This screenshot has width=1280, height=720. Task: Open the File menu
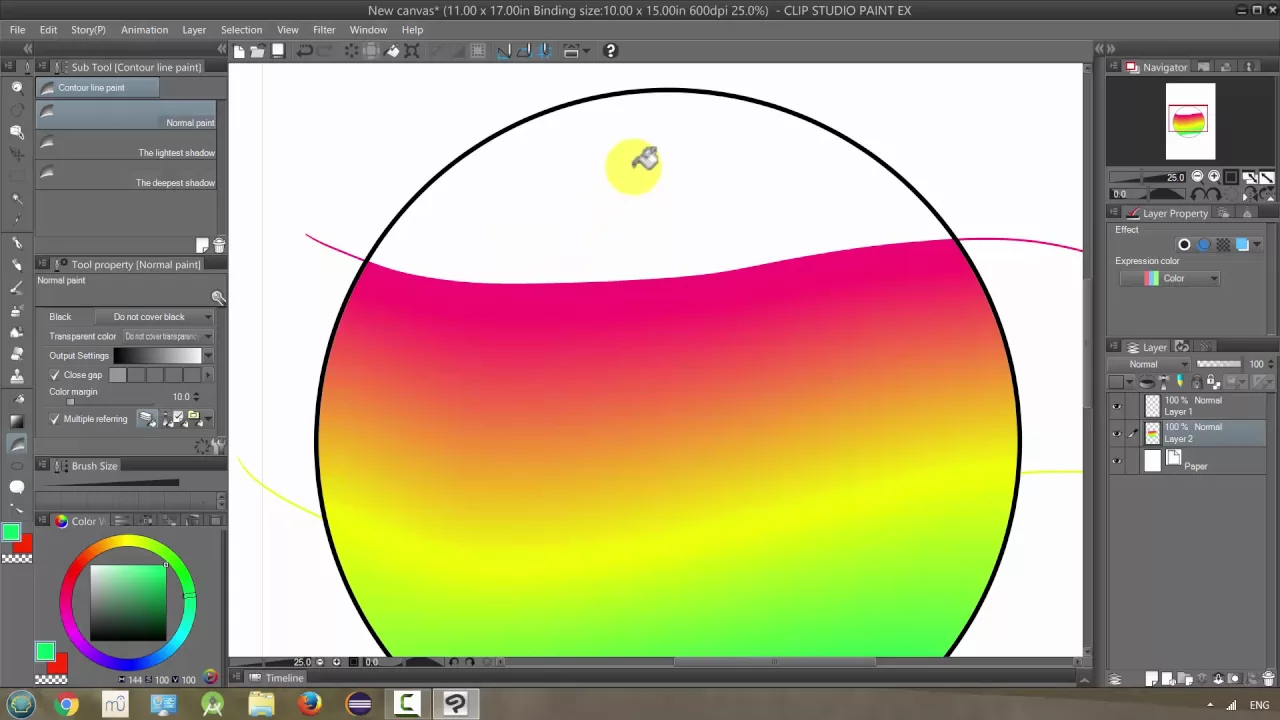coord(17,30)
